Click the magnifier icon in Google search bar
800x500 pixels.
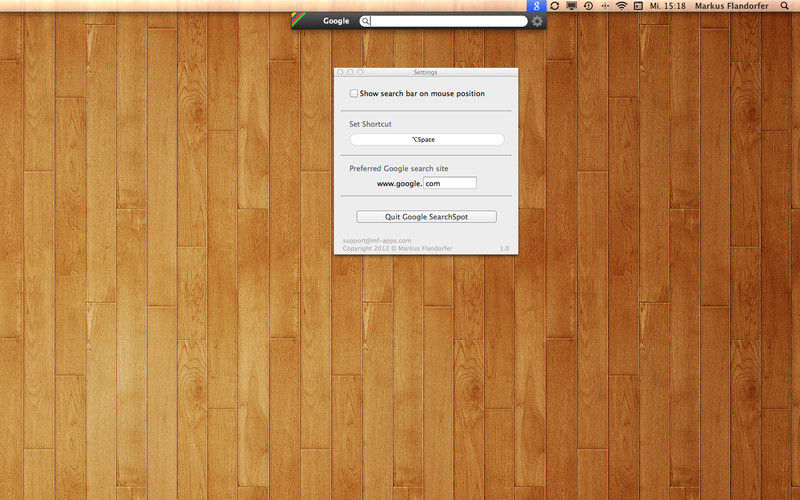tap(365, 21)
